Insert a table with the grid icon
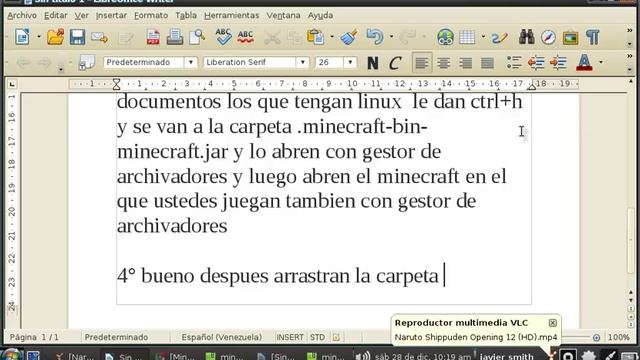 [467, 37]
